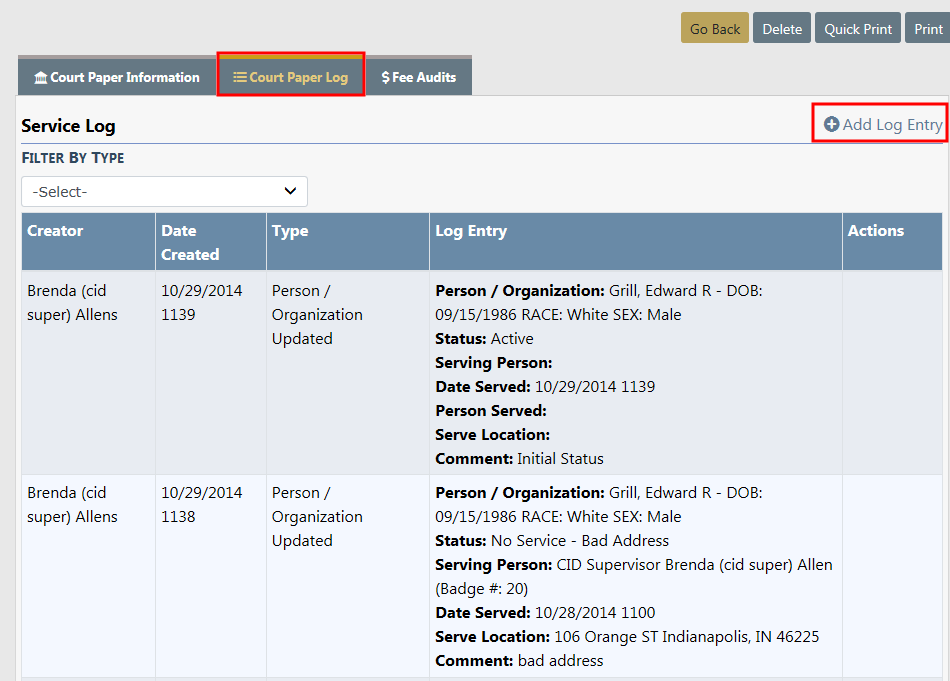The width and height of the screenshot is (950, 681).
Task: Click the plus circle icon for Add Log Entry
Action: click(x=831, y=125)
